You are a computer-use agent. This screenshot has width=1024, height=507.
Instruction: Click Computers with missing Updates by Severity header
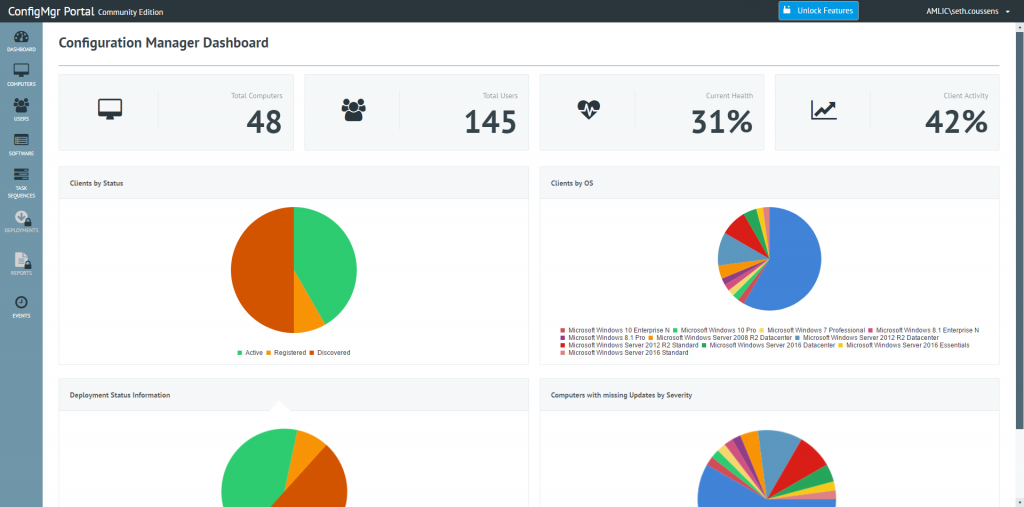click(769, 395)
